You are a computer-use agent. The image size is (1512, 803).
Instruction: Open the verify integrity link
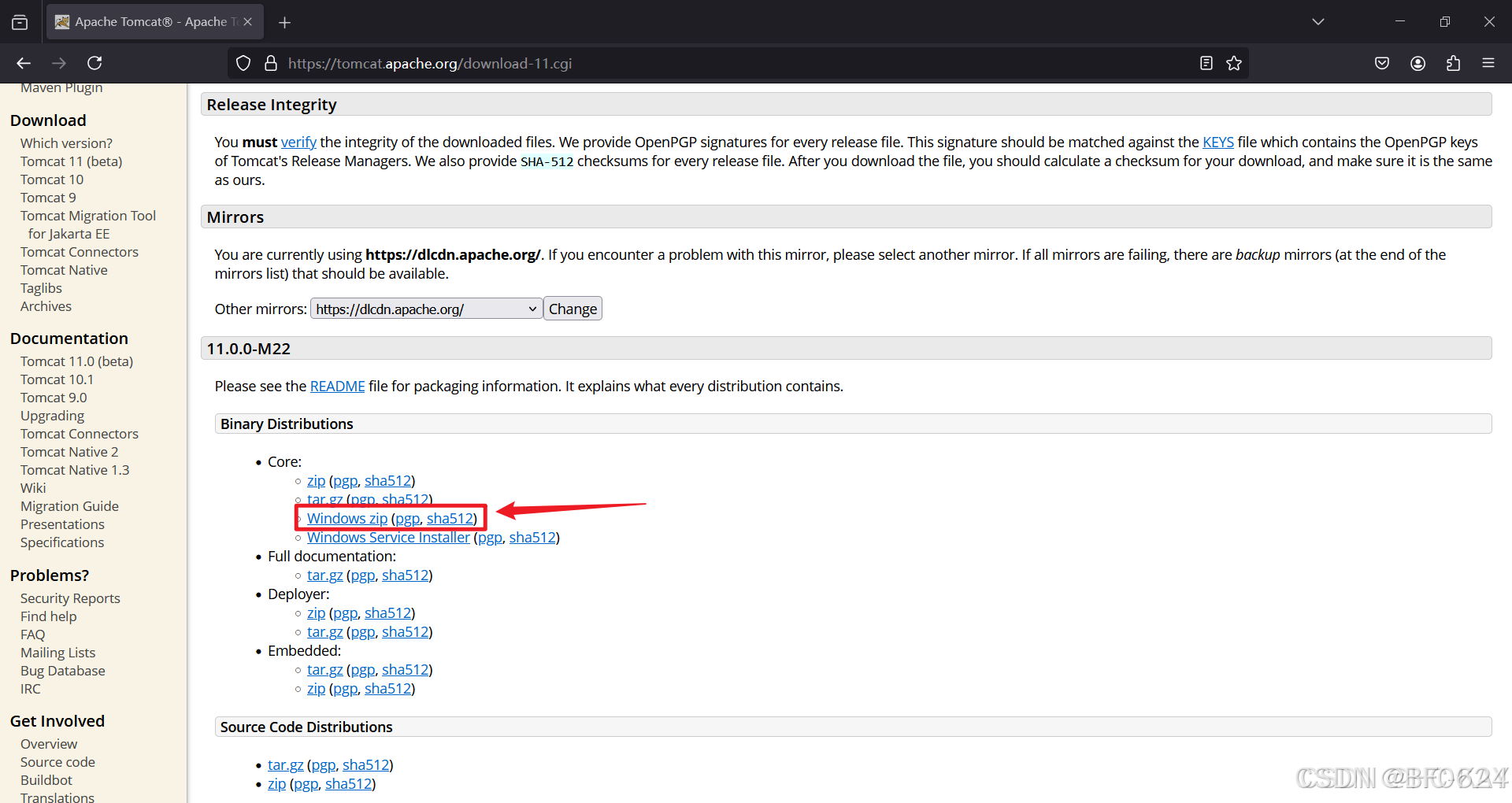[x=298, y=142]
